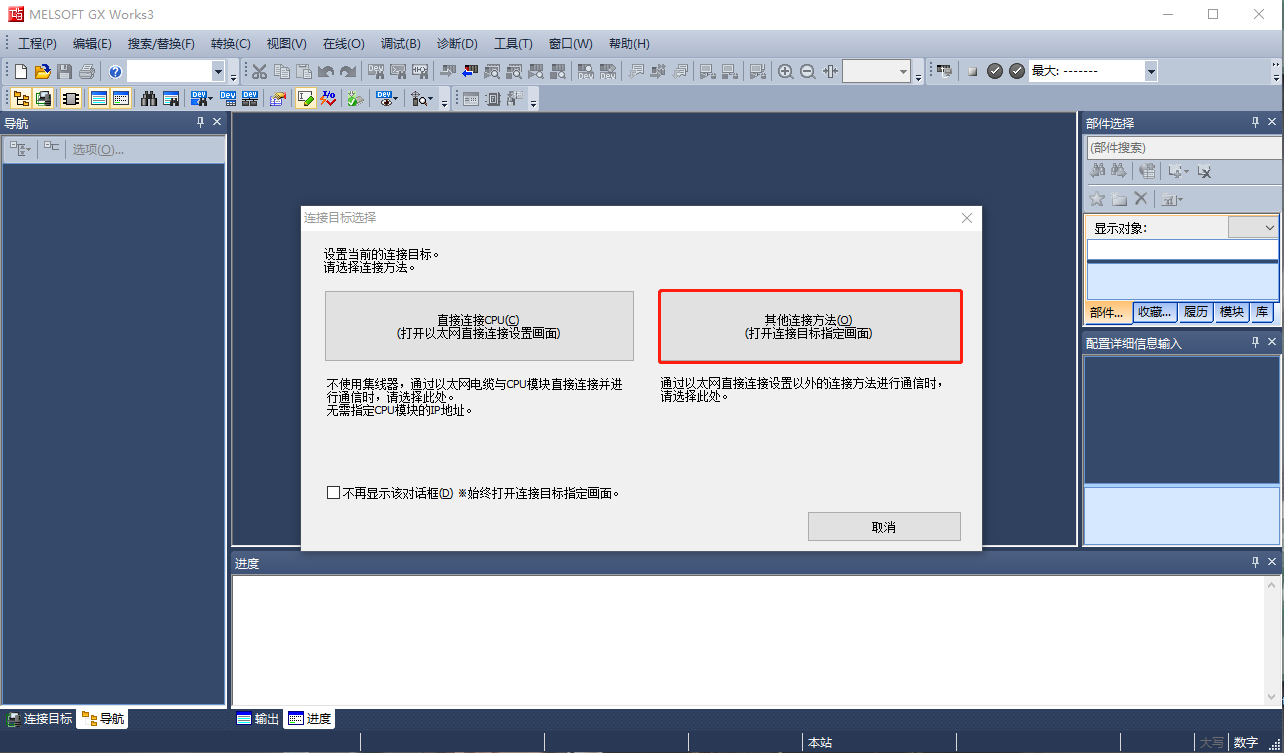Image resolution: width=1284 pixels, height=753 pixels.
Task: Switch to the 连接目标 tab
Action: (x=40, y=718)
